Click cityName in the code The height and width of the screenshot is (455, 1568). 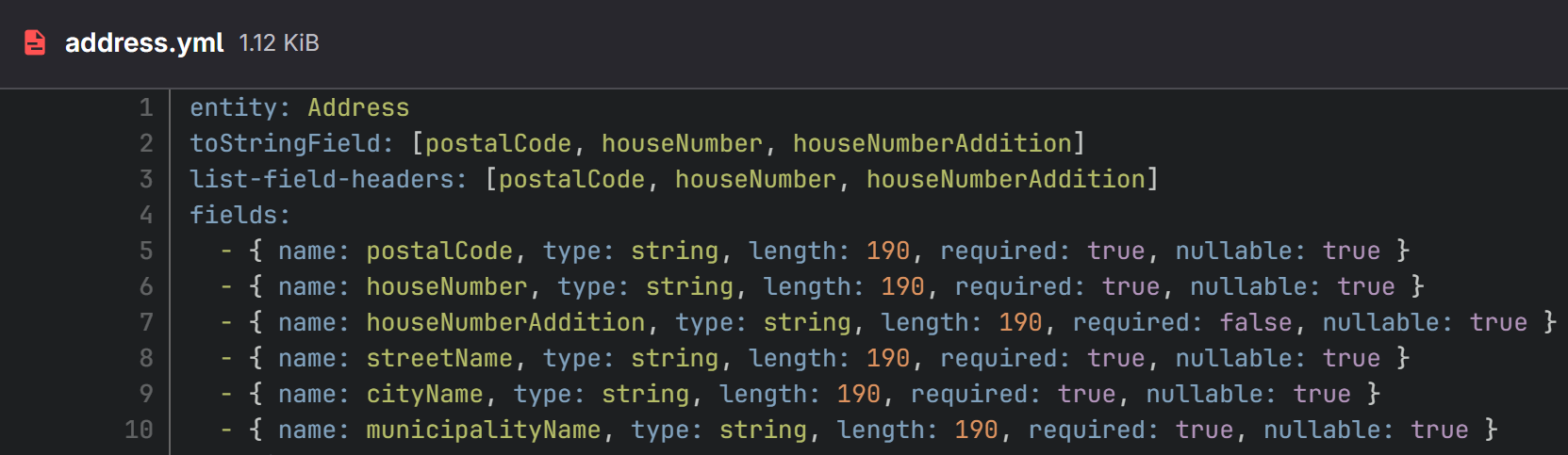(424, 394)
